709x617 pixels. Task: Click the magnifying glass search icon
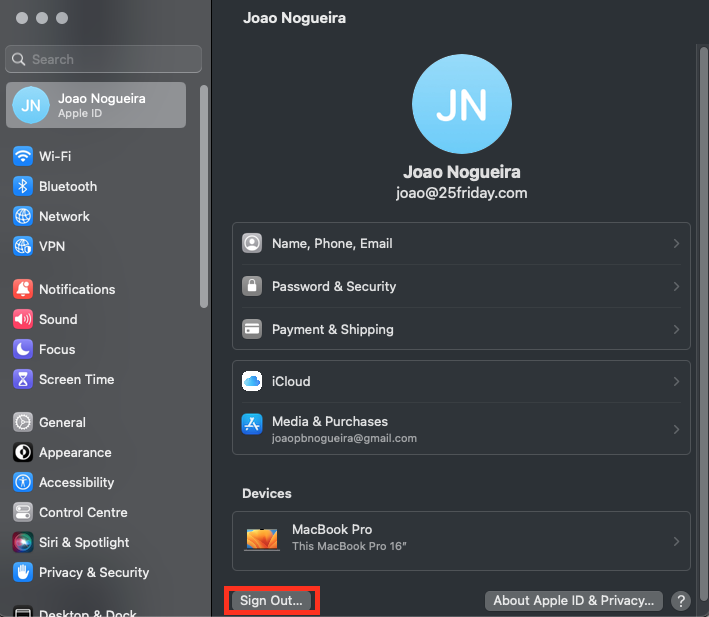pyautogui.click(x=19, y=59)
